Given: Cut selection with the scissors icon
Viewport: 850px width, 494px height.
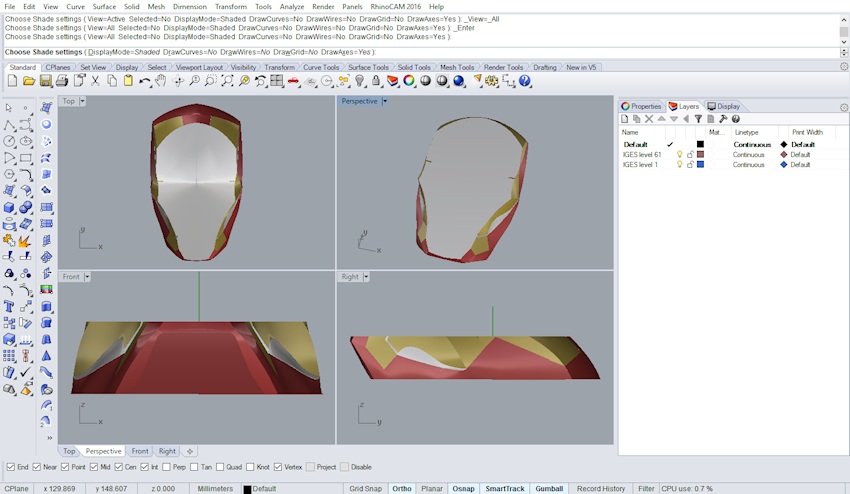Looking at the screenshot, I should [x=95, y=81].
